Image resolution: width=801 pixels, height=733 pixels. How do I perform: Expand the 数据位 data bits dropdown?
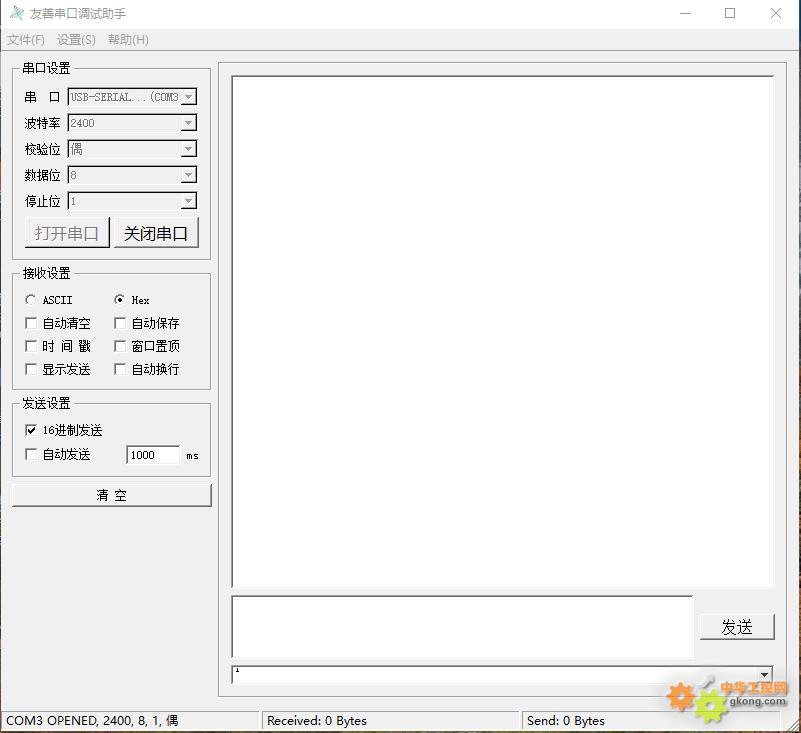point(189,175)
